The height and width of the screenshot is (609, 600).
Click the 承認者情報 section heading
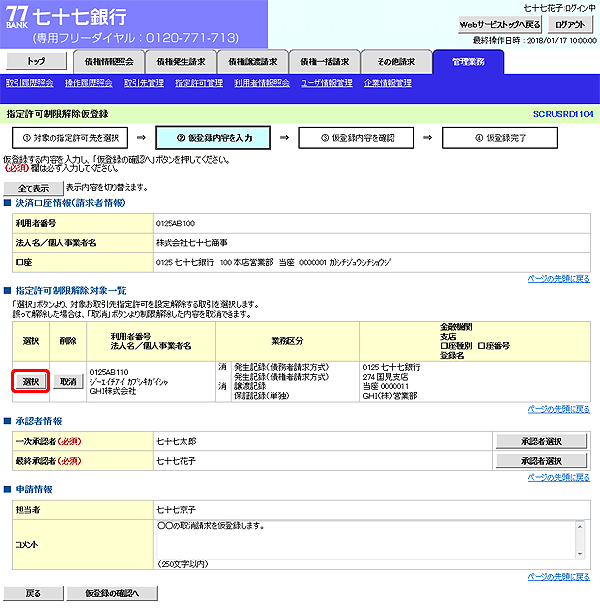(x=39, y=421)
